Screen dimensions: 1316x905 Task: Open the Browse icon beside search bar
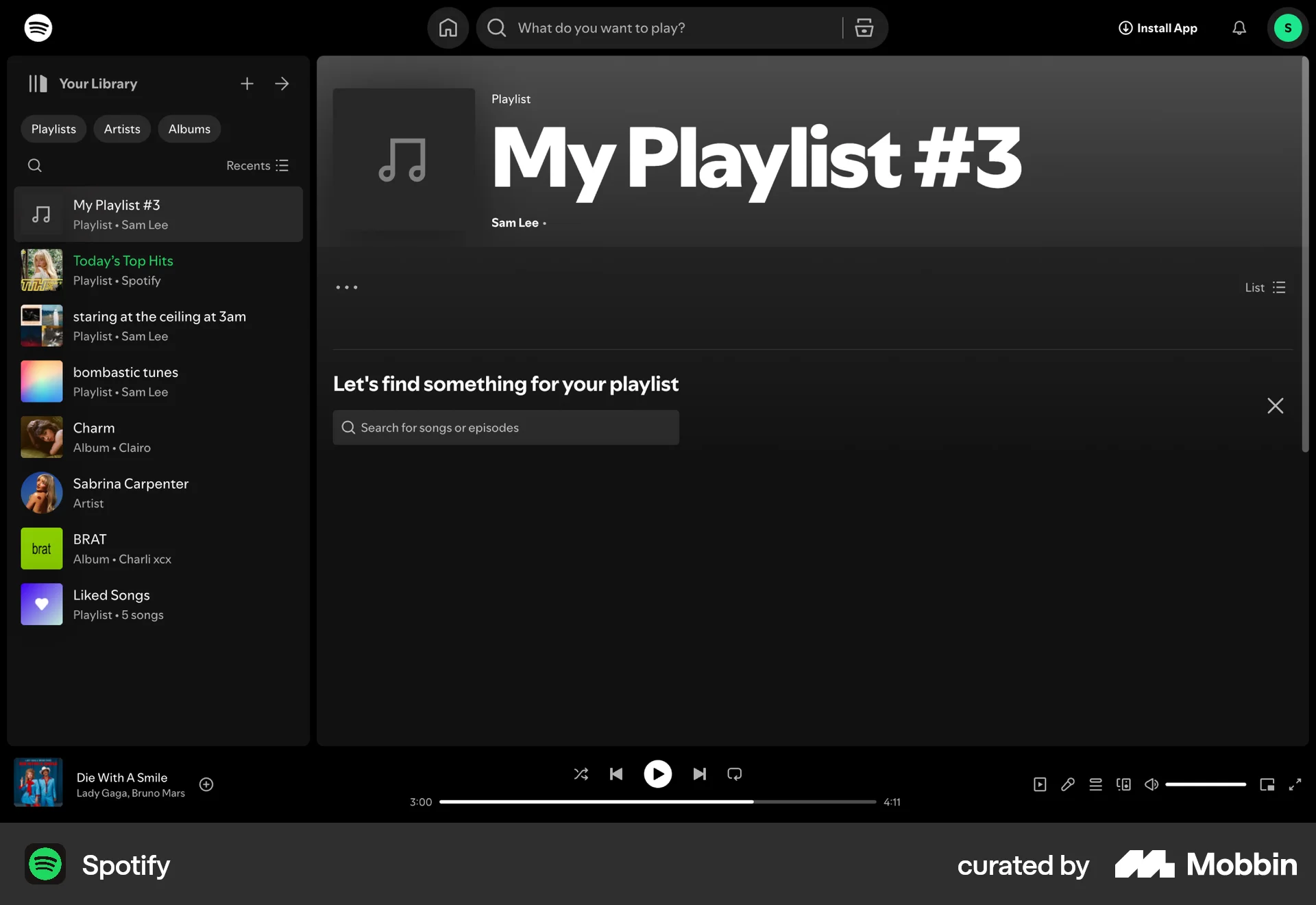click(x=864, y=27)
